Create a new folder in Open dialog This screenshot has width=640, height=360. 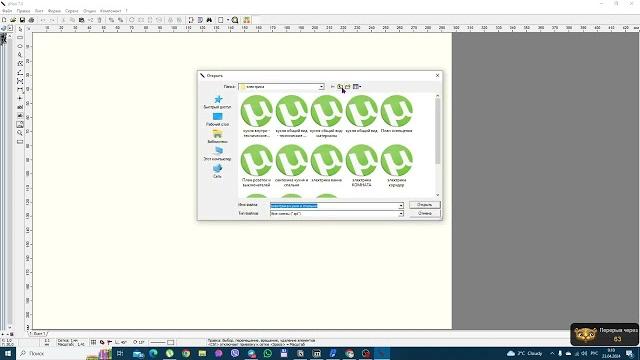tap(347, 87)
